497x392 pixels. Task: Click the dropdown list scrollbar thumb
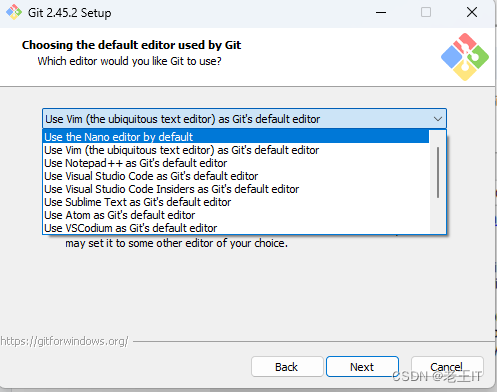(x=438, y=173)
